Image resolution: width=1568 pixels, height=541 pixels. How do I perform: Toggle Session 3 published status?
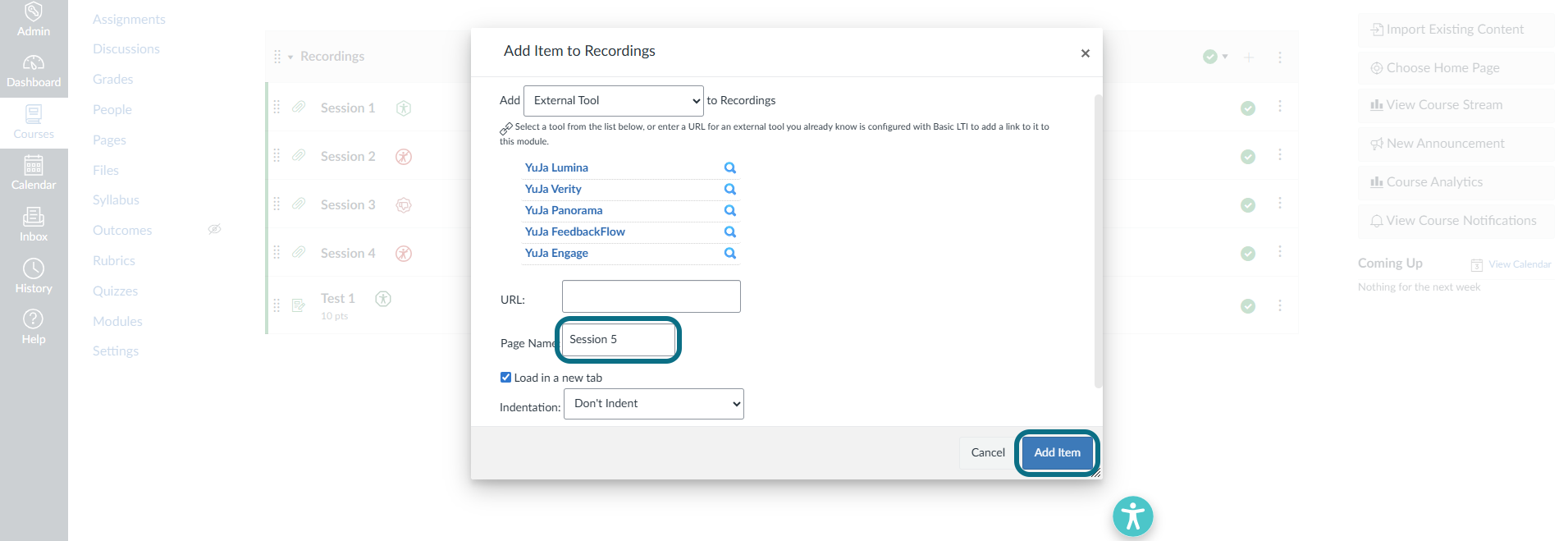[1248, 205]
